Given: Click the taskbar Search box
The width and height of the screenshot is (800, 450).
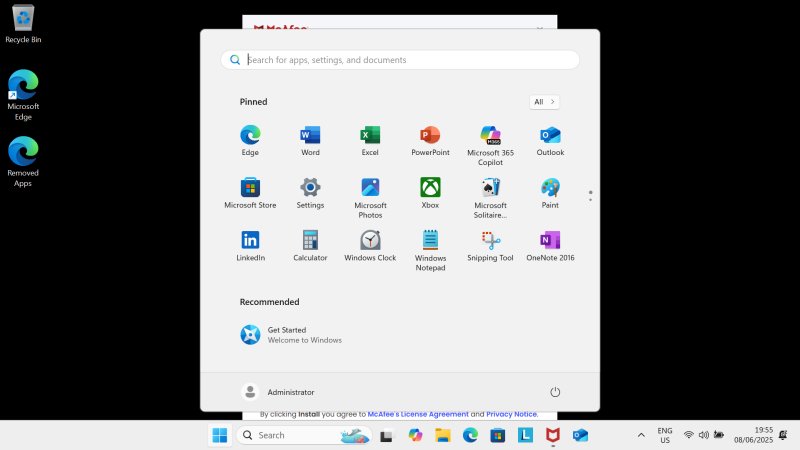Looking at the screenshot, I should [304, 435].
